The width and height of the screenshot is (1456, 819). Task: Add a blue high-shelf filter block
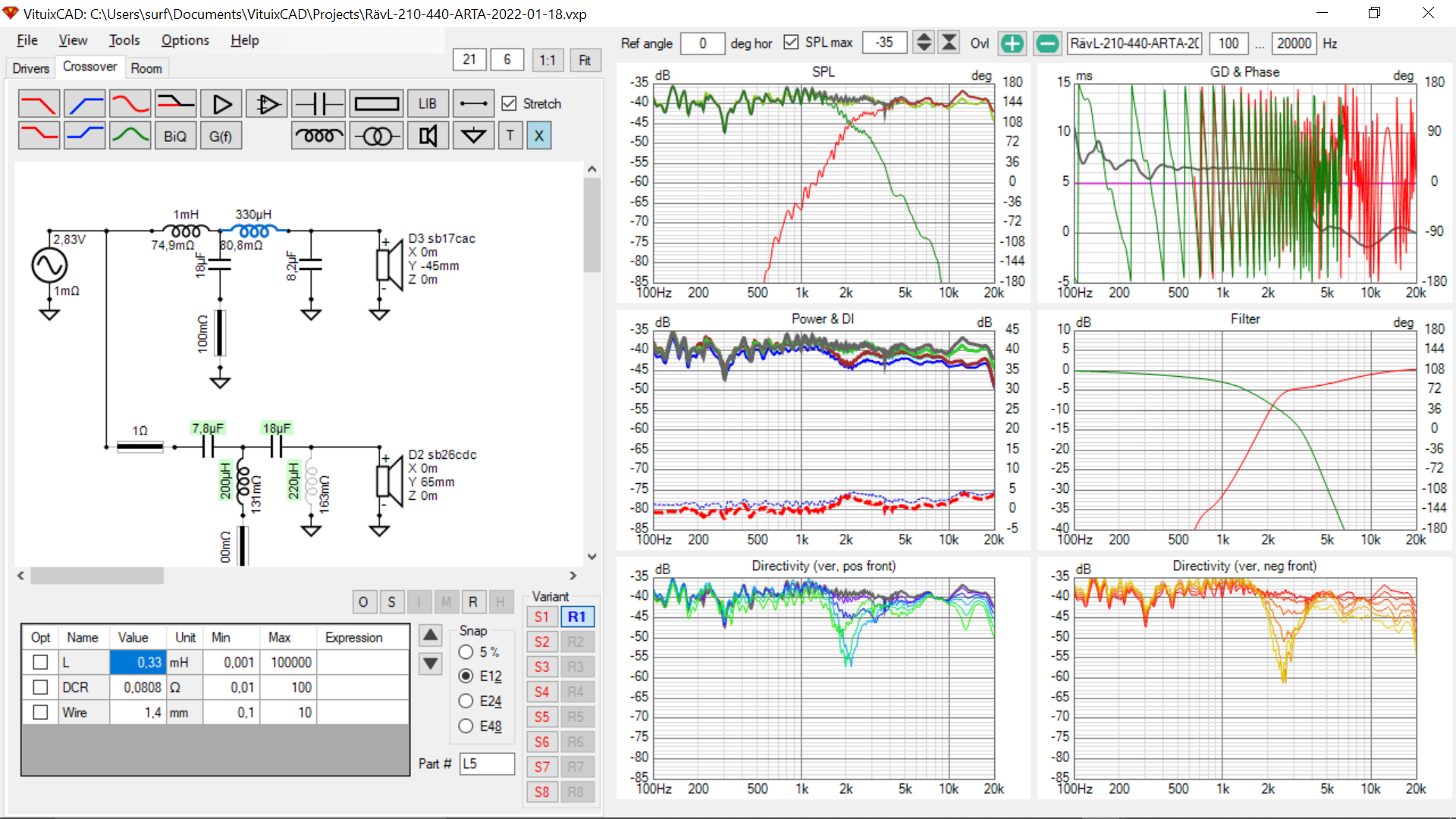84,136
